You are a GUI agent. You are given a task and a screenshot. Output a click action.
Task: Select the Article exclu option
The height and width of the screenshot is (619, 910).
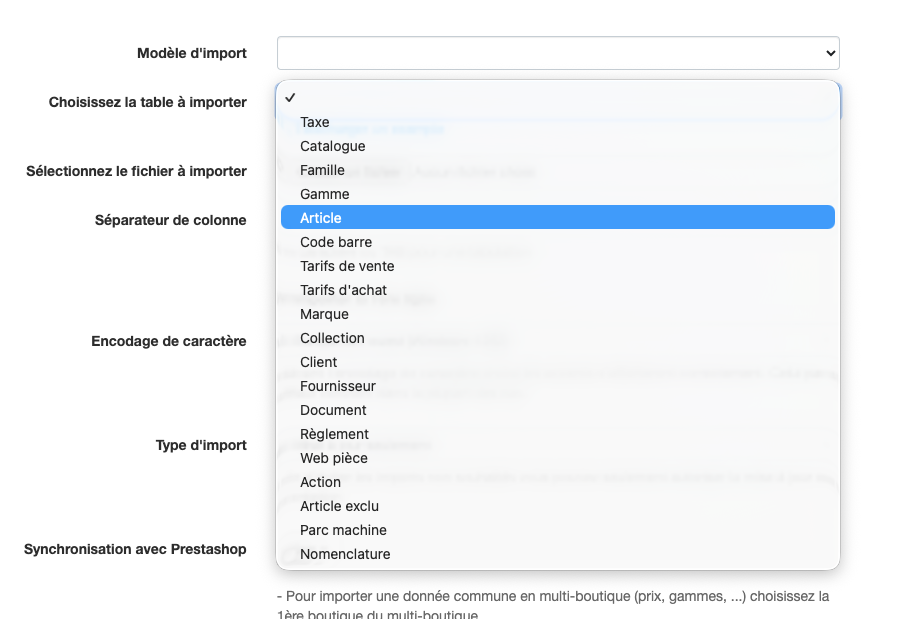coord(340,506)
